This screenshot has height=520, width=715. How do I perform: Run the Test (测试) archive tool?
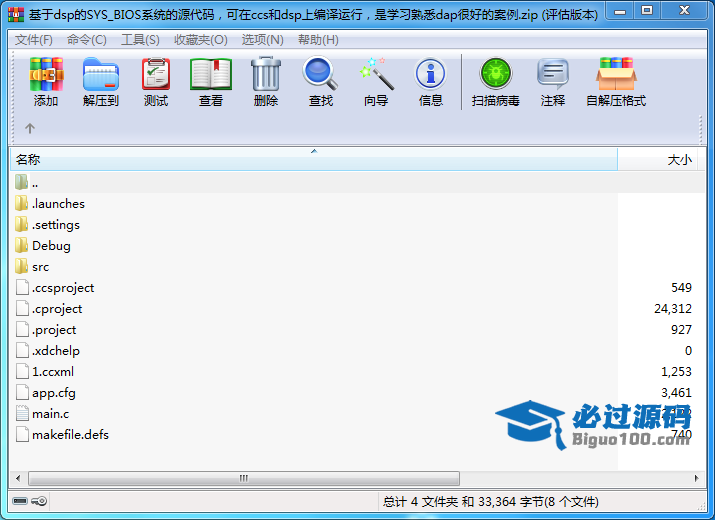[156, 74]
